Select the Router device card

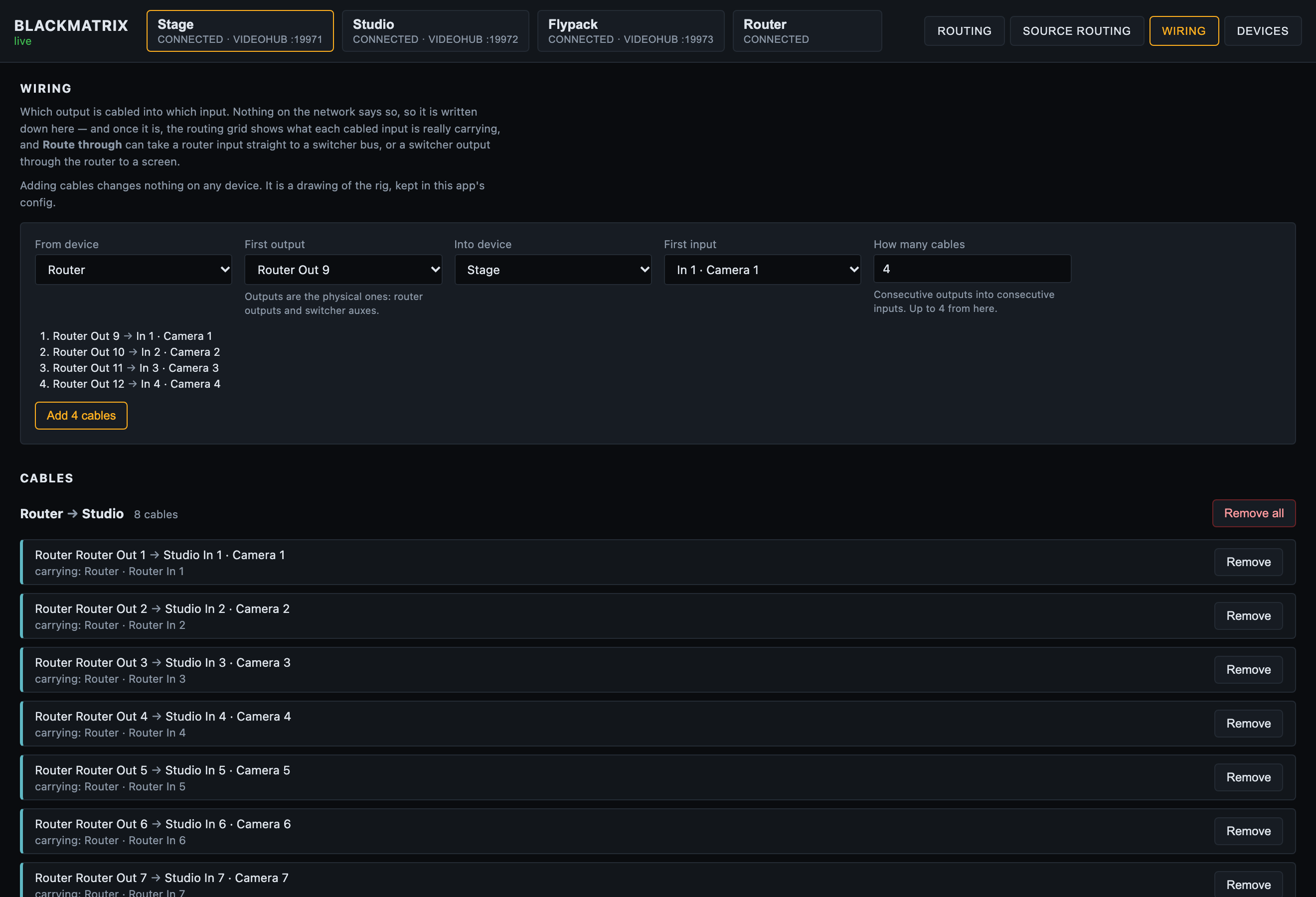point(807,30)
